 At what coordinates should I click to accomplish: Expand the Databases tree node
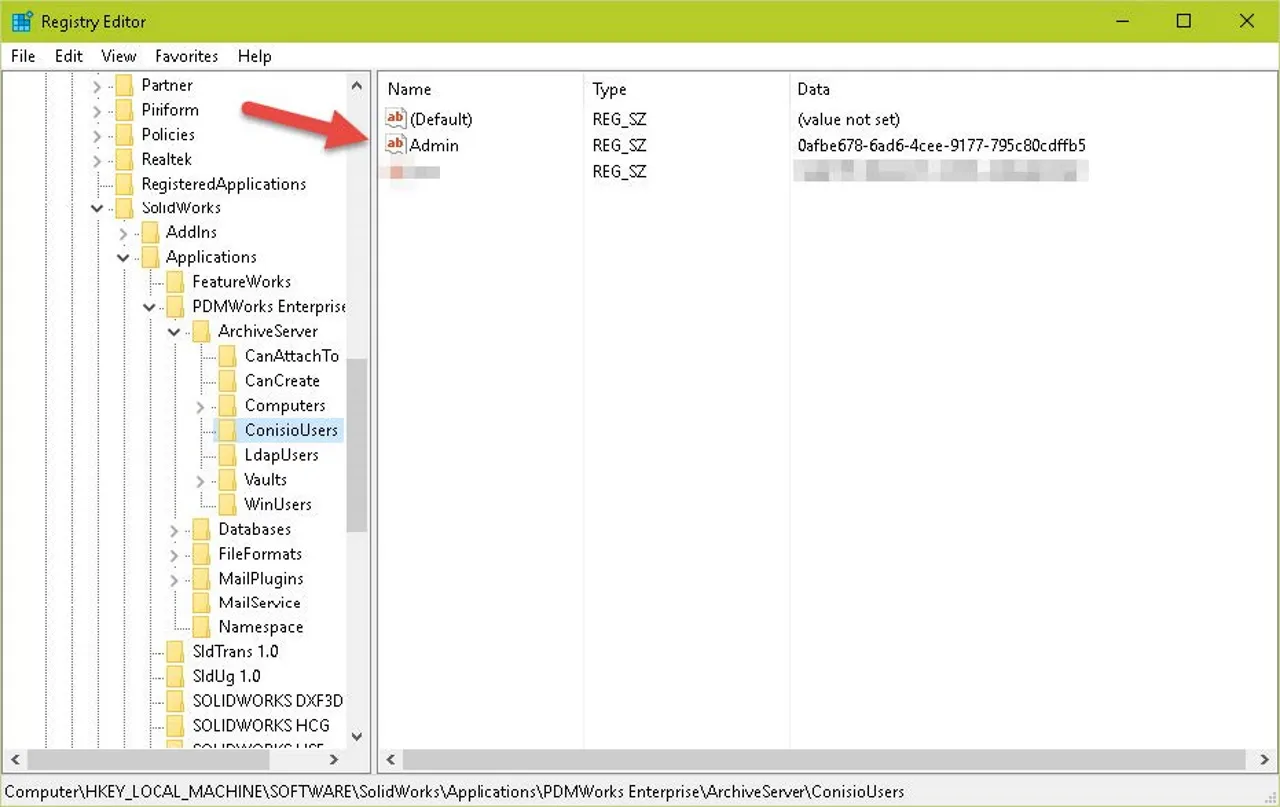click(175, 530)
